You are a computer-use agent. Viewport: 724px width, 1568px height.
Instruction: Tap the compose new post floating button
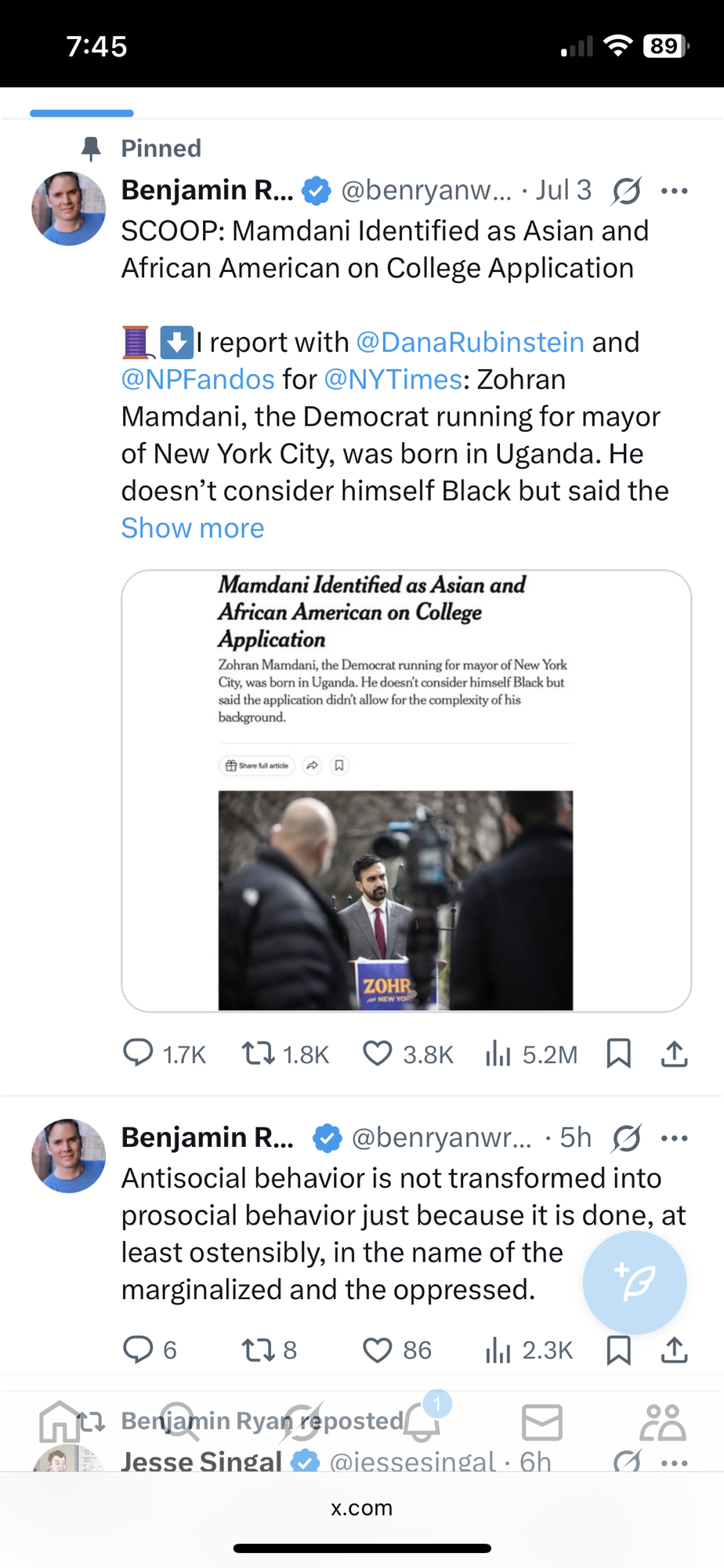(x=634, y=1282)
